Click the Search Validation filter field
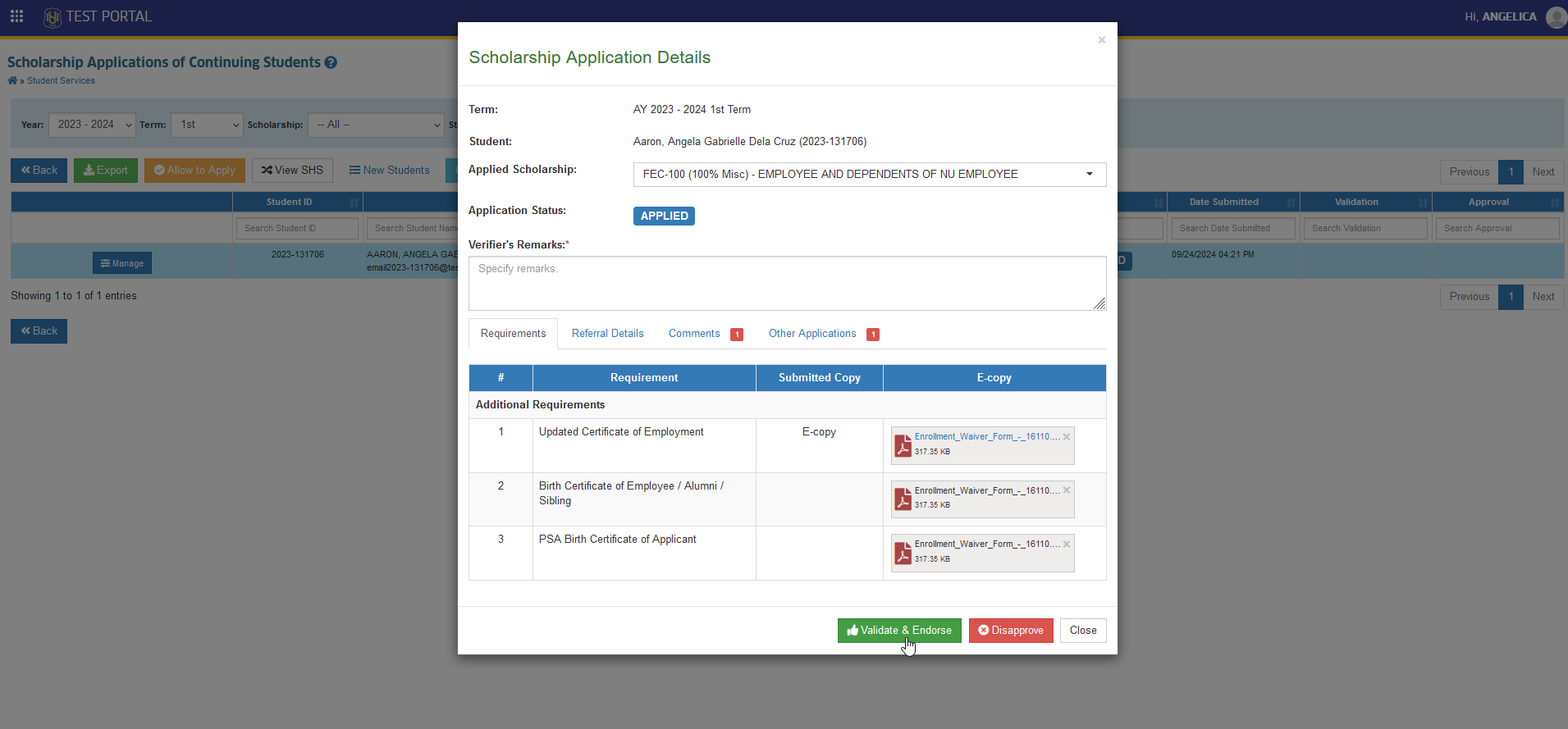 point(1365,228)
